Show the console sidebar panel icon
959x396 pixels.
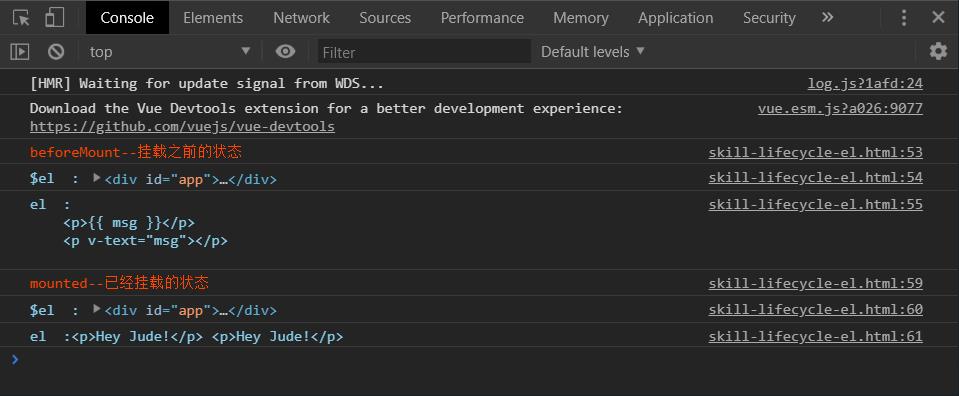click(x=20, y=52)
